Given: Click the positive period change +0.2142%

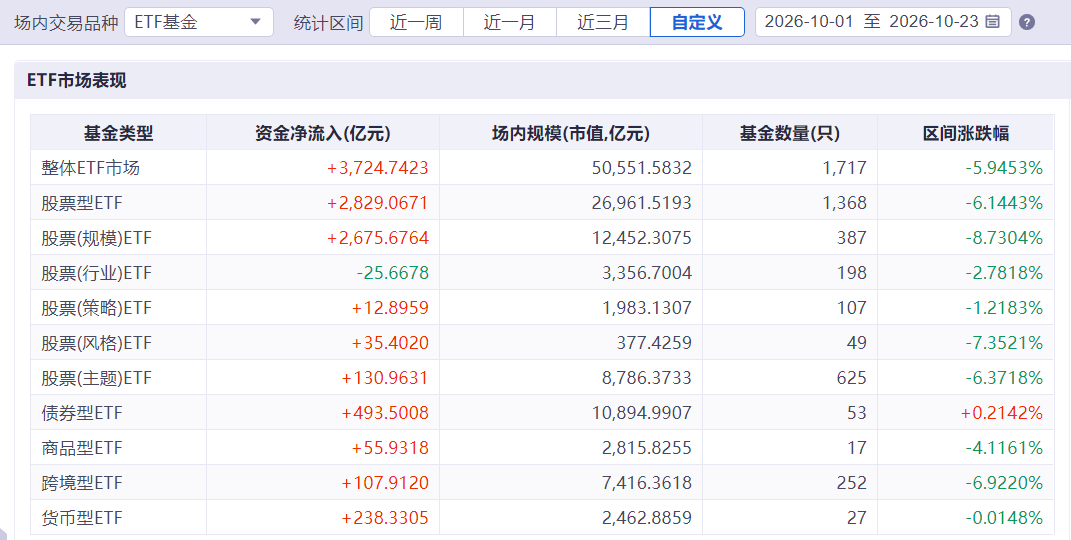Looking at the screenshot, I should (1002, 413).
